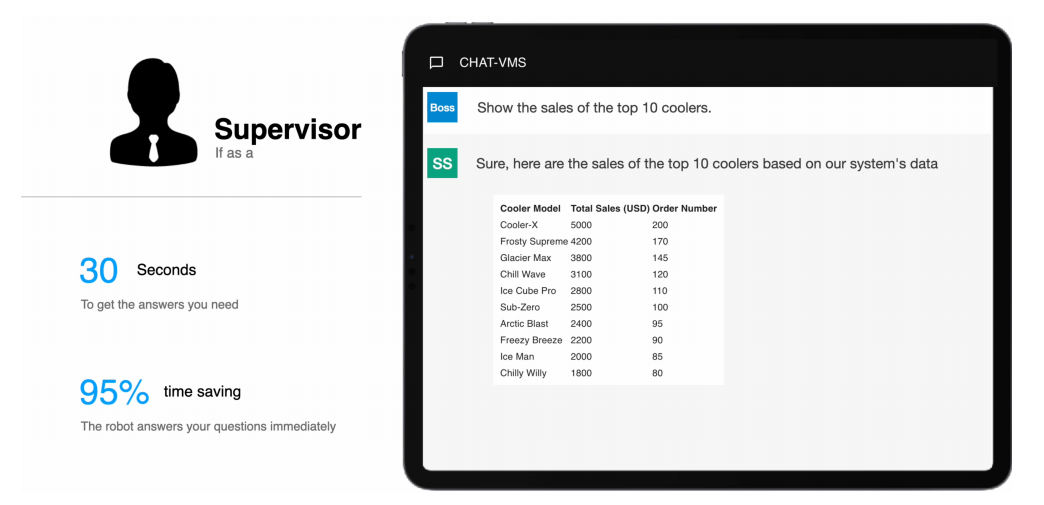1044x505 pixels.
Task: Select the Glacier Max row
Action: (x=608, y=258)
